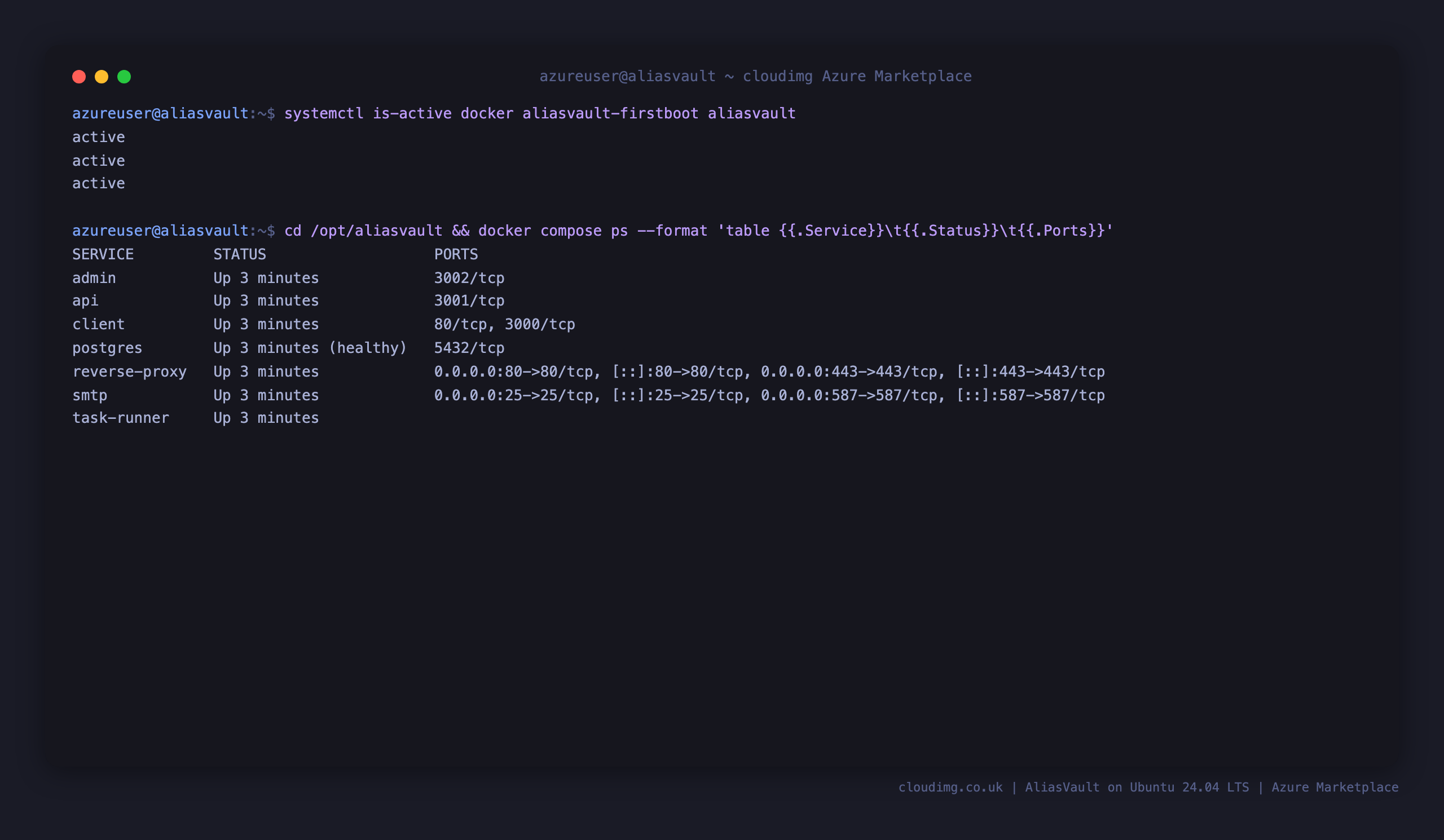Click the green maximize window button
Image resolution: width=1444 pixels, height=840 pixels.
coord(124,77)
